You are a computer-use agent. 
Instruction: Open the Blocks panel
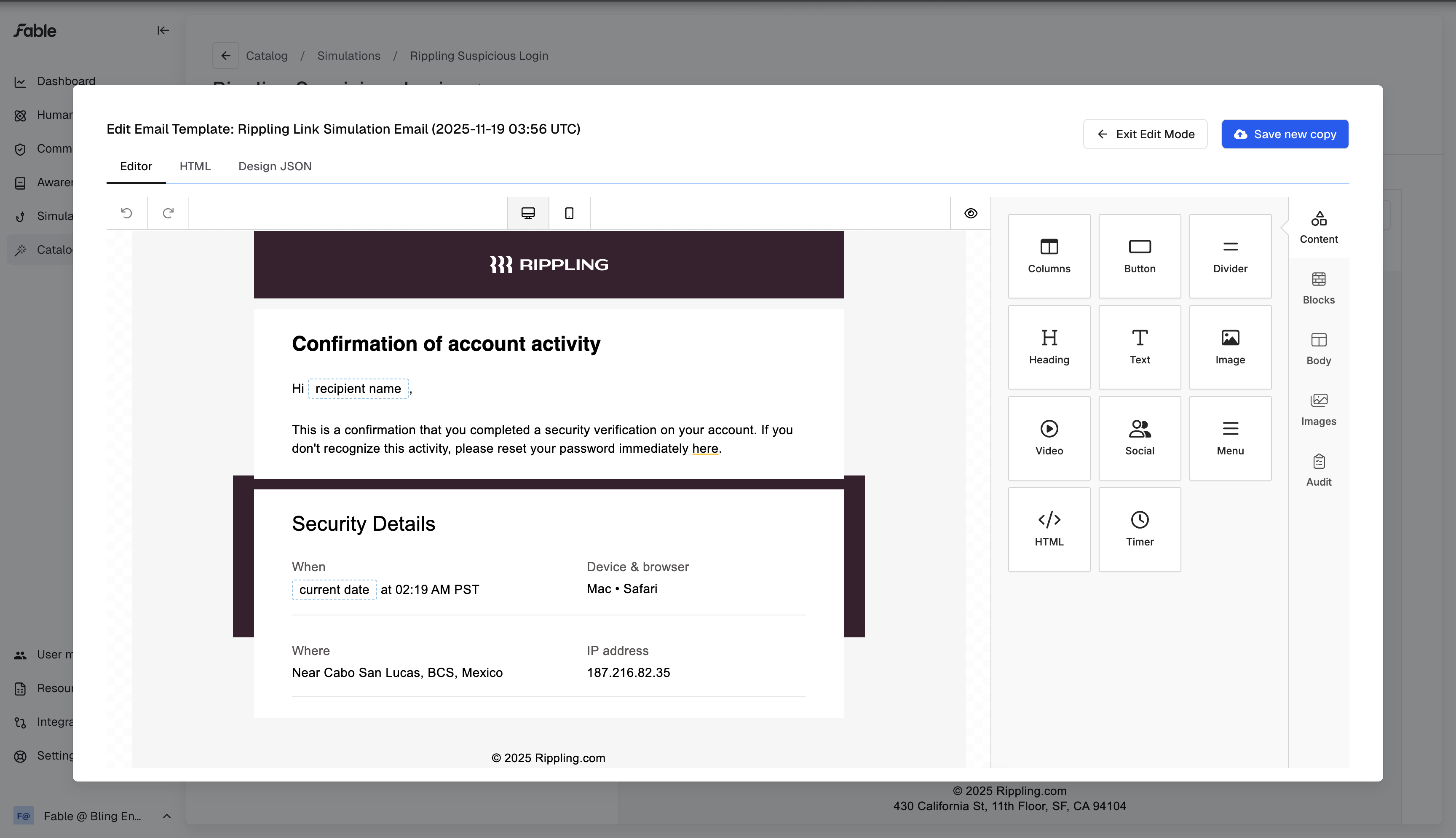pyautogui.click(x=1319, y=288)
